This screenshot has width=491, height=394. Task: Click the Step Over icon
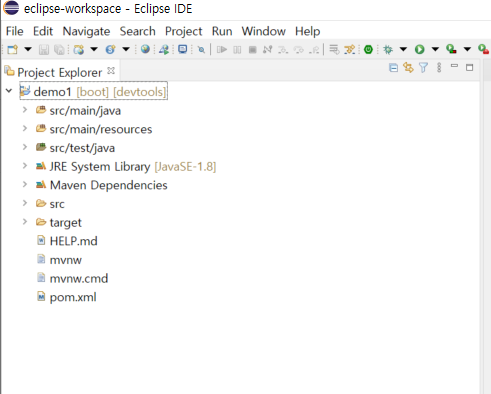coord(299,50)
